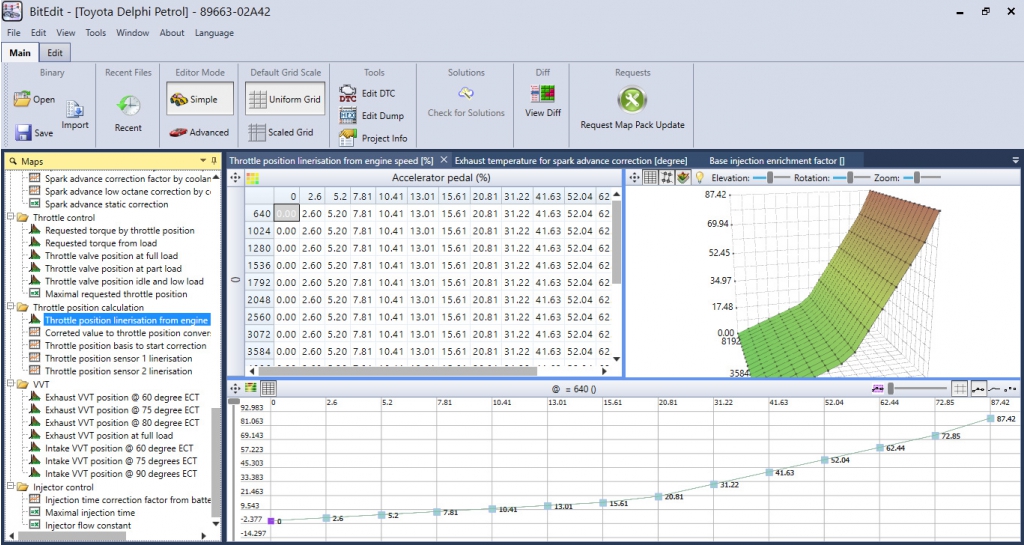Viewport: 1024px width, 545px height.
Task: Toggle grid display in 3D view
Action: (650, 178)
